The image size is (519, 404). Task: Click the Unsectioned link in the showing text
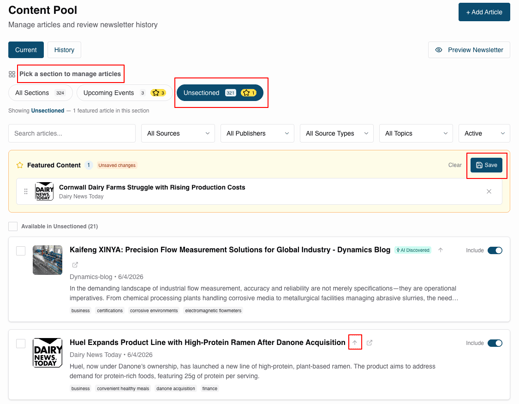coord(47,111)
